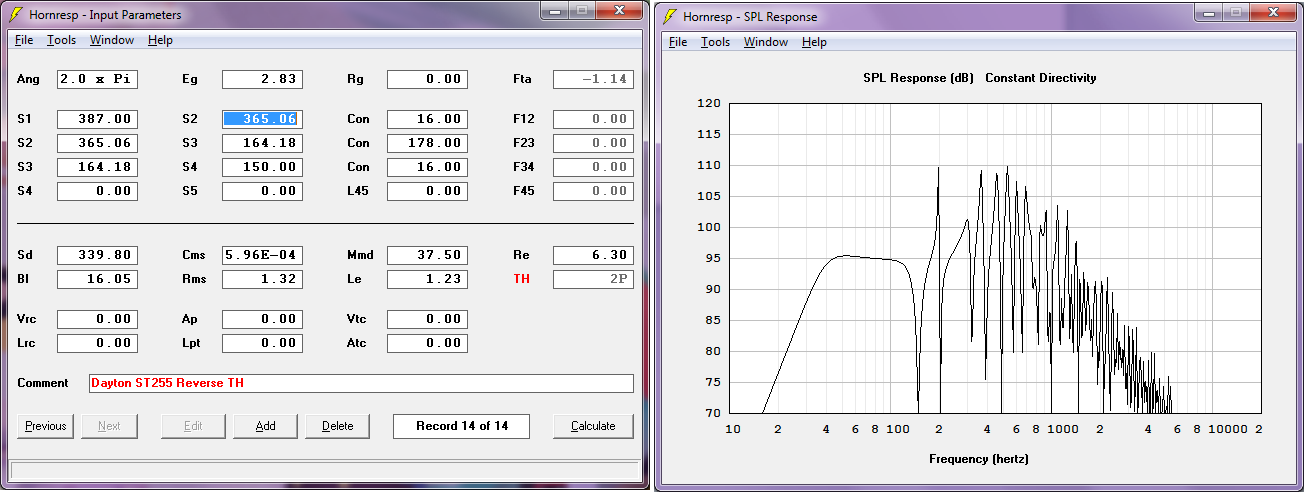1310x498 pixels.
Task: Select the Atc input field
Action: (x=427, y=343)
